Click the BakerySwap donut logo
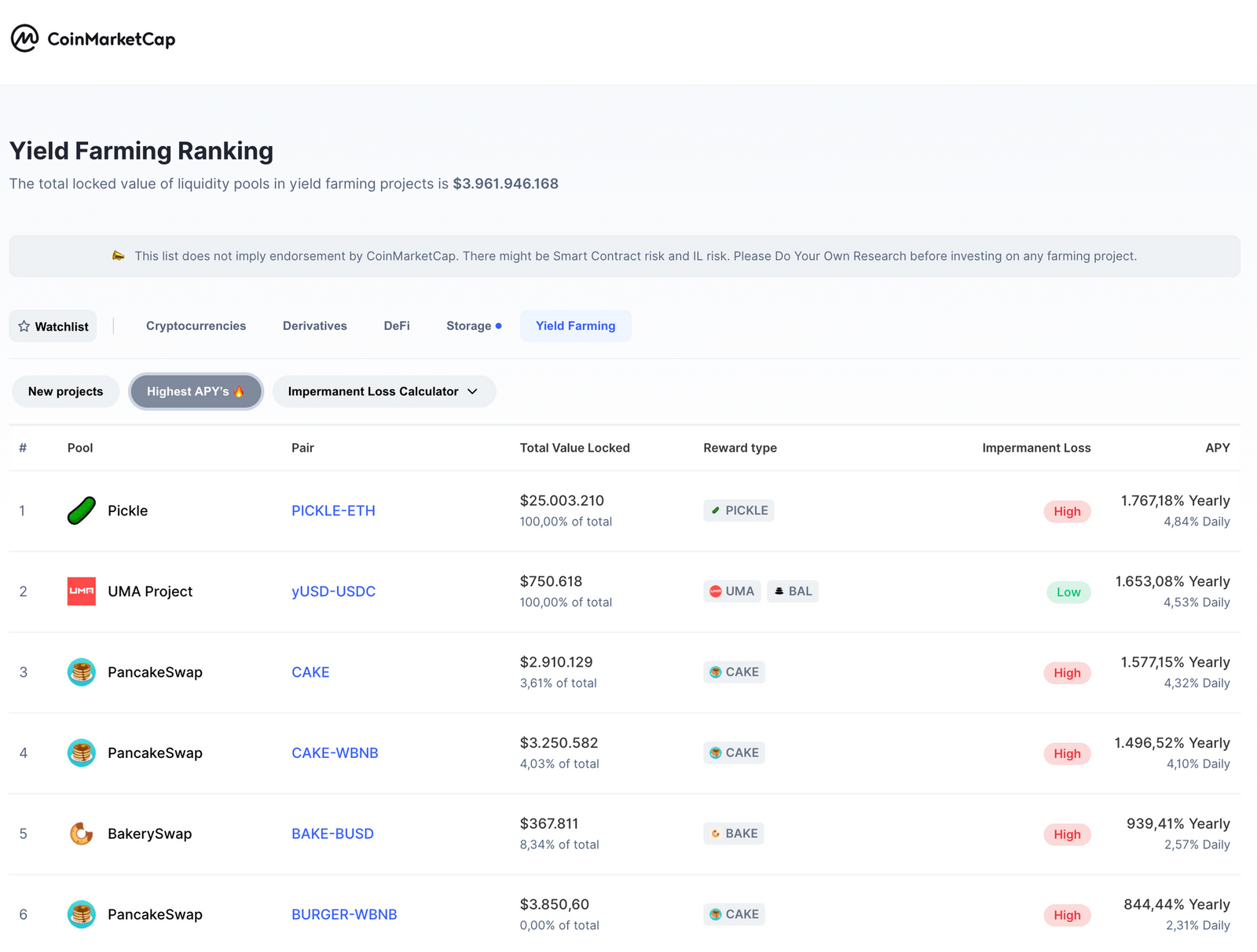Screen dimensions: 1257x952 point(82,833)
